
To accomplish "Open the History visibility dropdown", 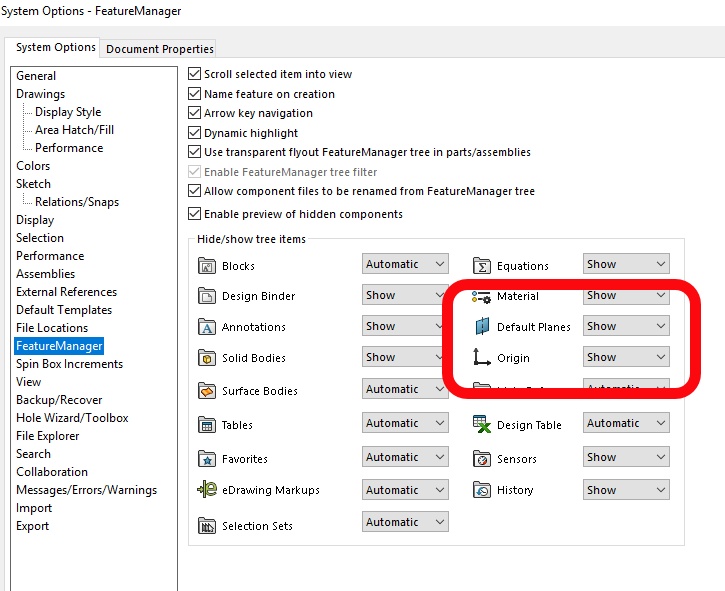I will 626,490.
